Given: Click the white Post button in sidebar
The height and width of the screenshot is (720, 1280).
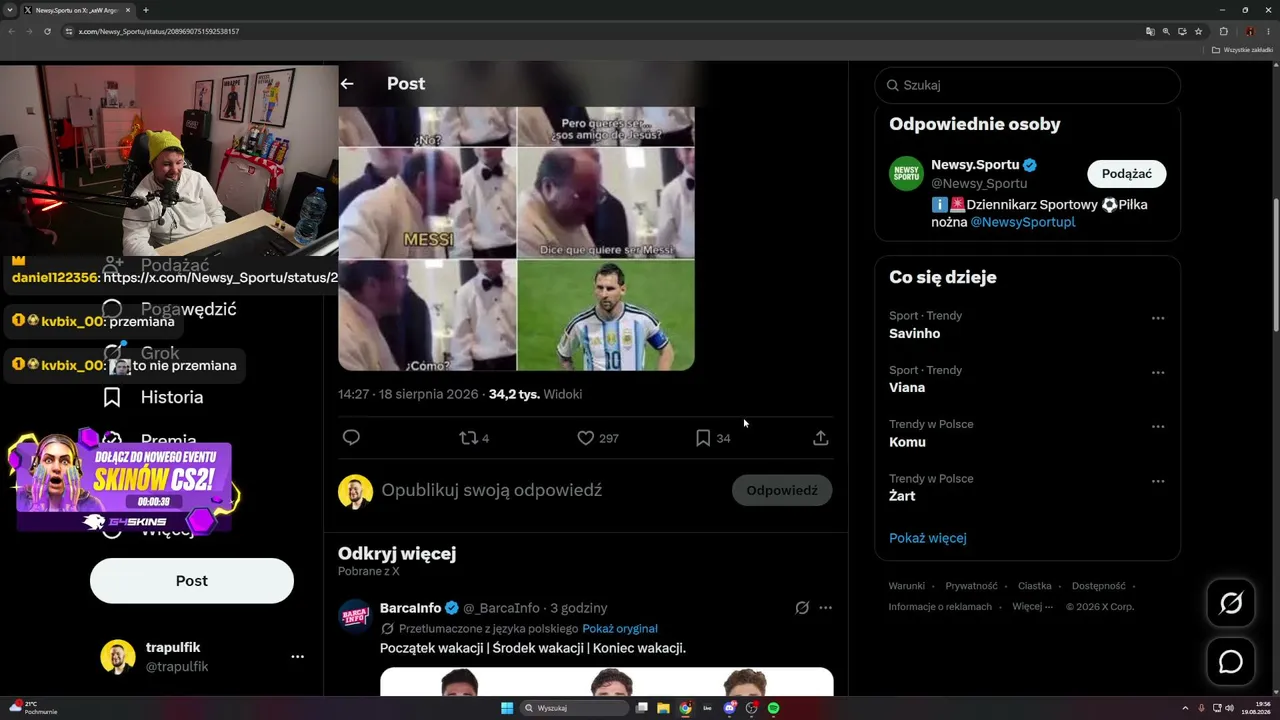Looking at the screenshot, I should coord(192,581).
